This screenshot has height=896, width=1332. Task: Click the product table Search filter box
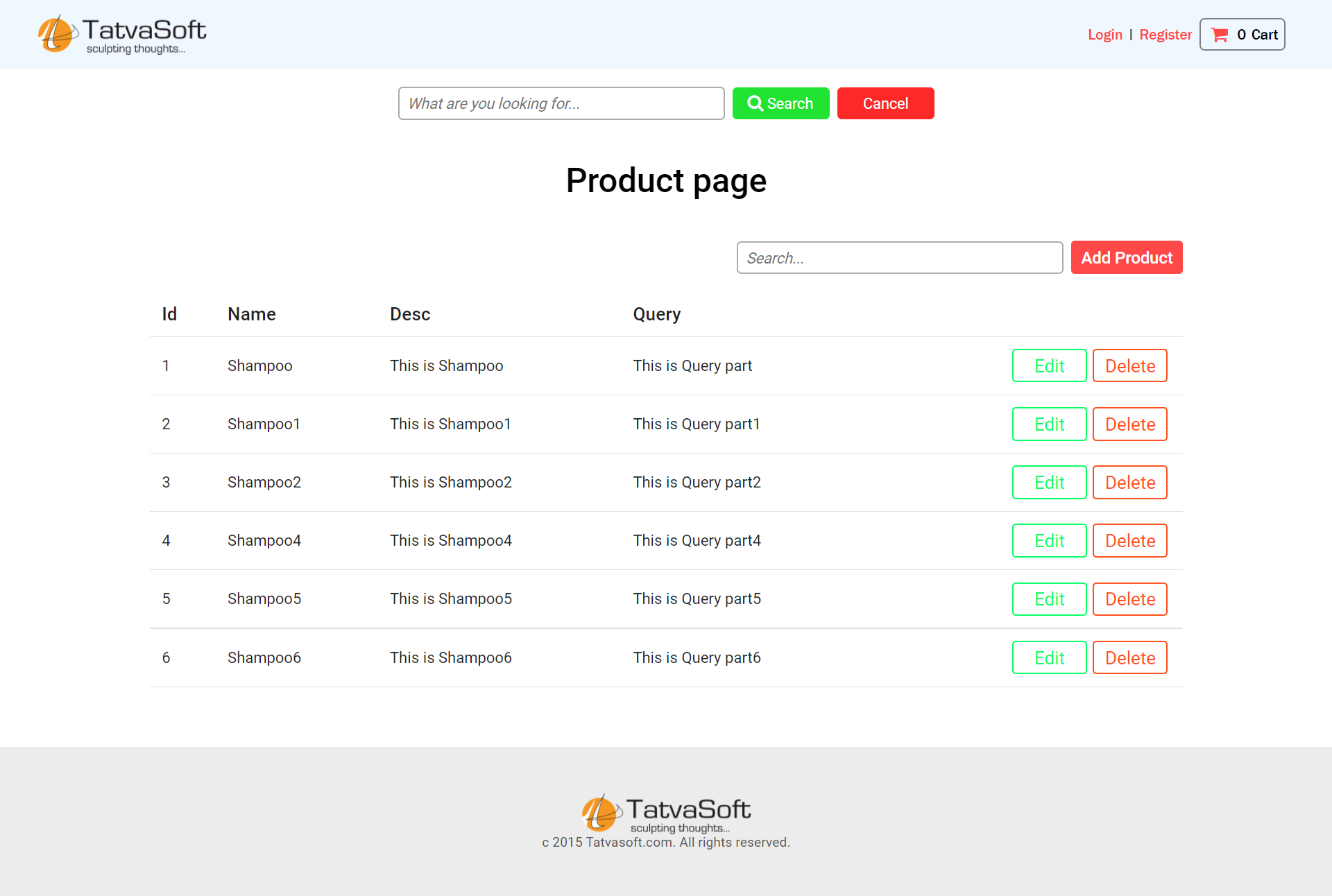click(x=899, y=257)
